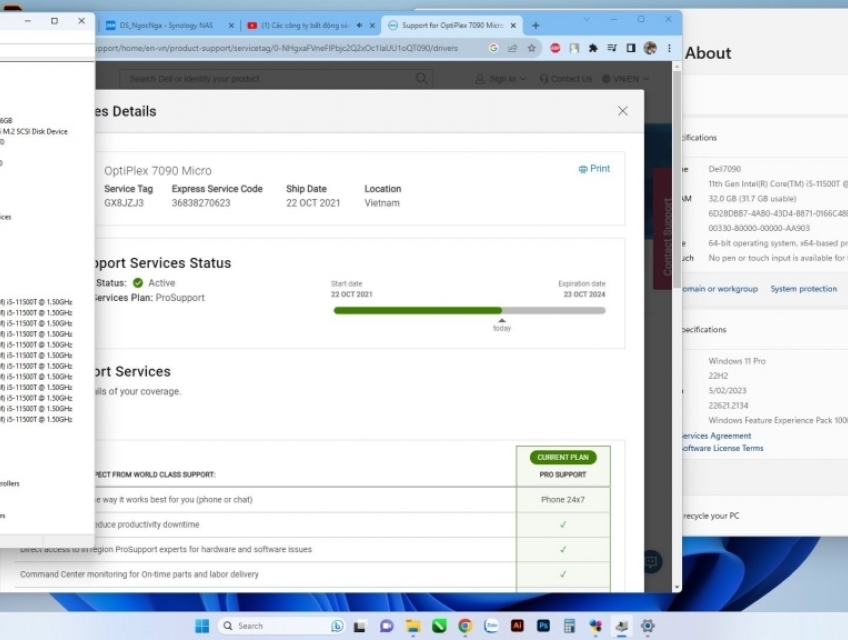Toggle the Chrome side panel icon
848x640 pixels.
631,48
